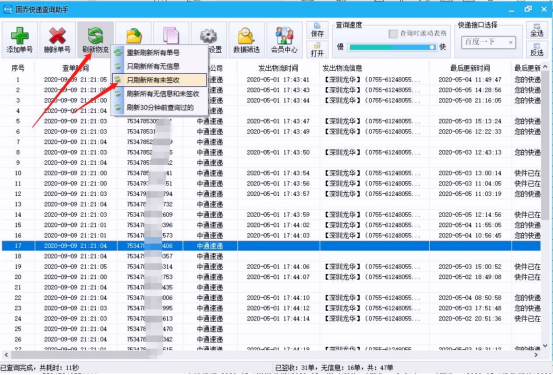553x375 pixels.
Task: Open the 百度一下 interface dropdown
Action: [488, 42]
